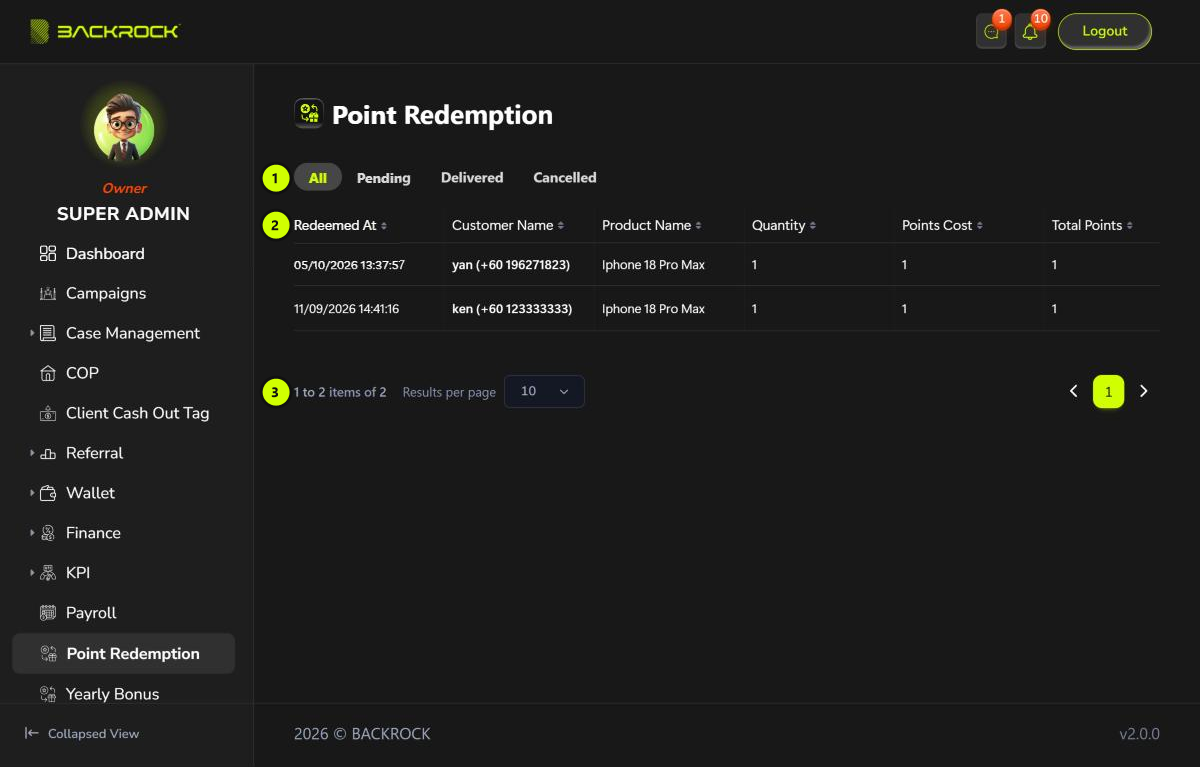Sort by Points Cost arrows icon
Screen dimensions: 1200x767
click(x=980, y=226)
